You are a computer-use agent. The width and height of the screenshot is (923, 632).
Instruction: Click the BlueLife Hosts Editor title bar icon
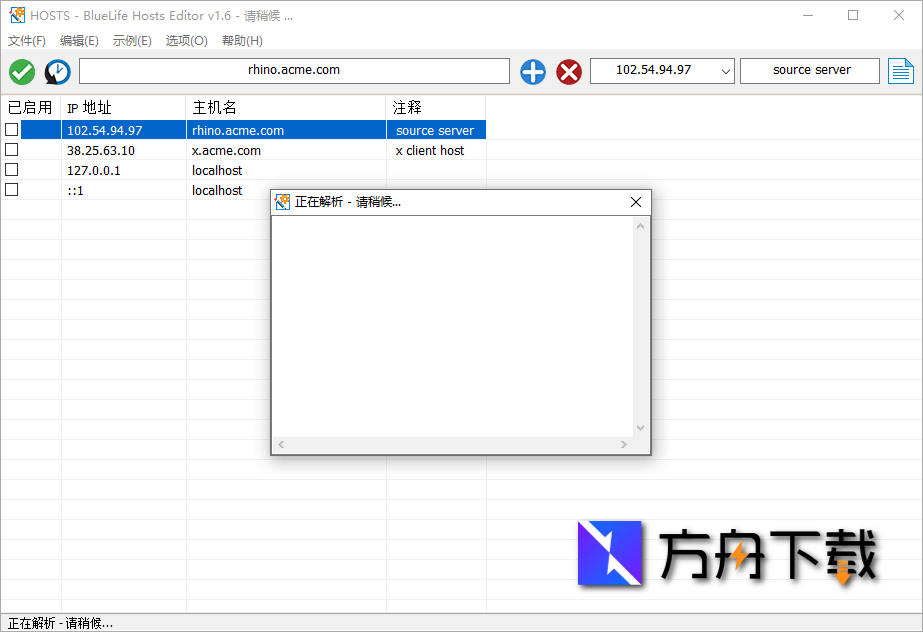[x=16, y=15]
